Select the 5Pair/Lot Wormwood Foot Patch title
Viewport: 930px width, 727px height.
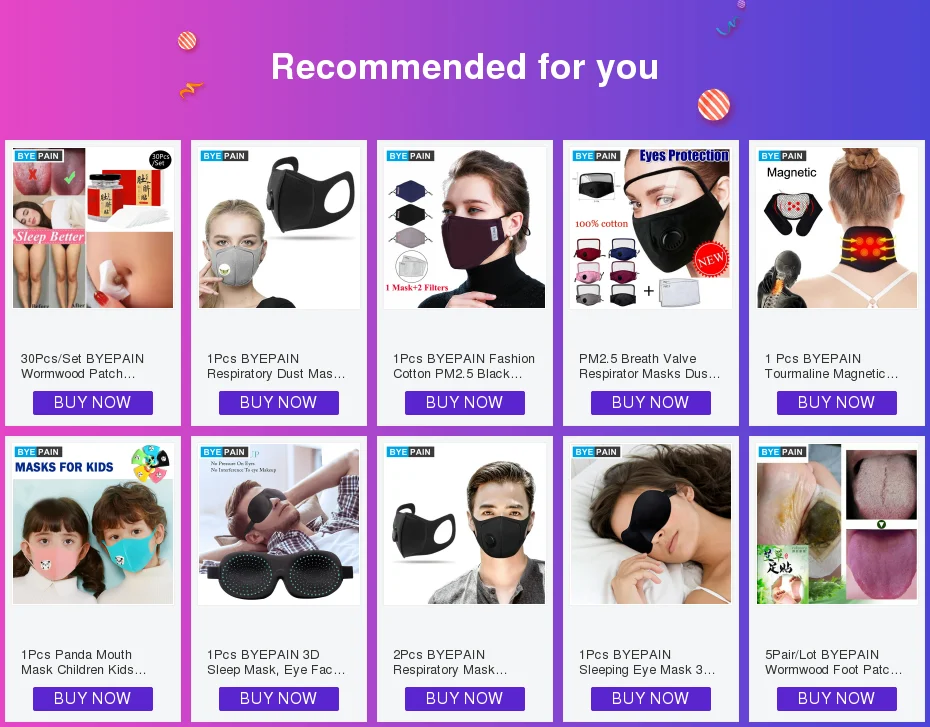[x=833, y=662]
